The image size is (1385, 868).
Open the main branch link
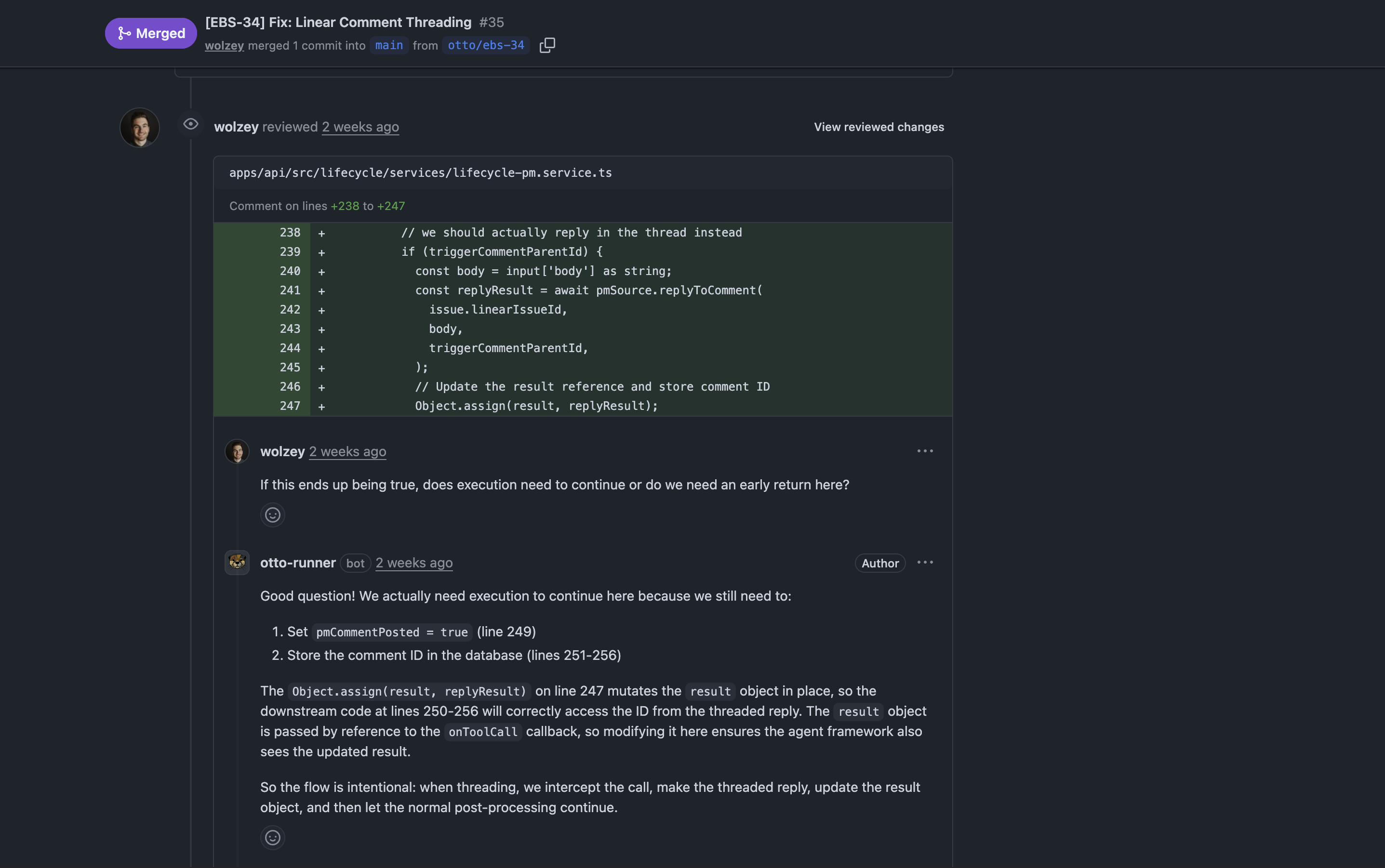tap(389, 45)
